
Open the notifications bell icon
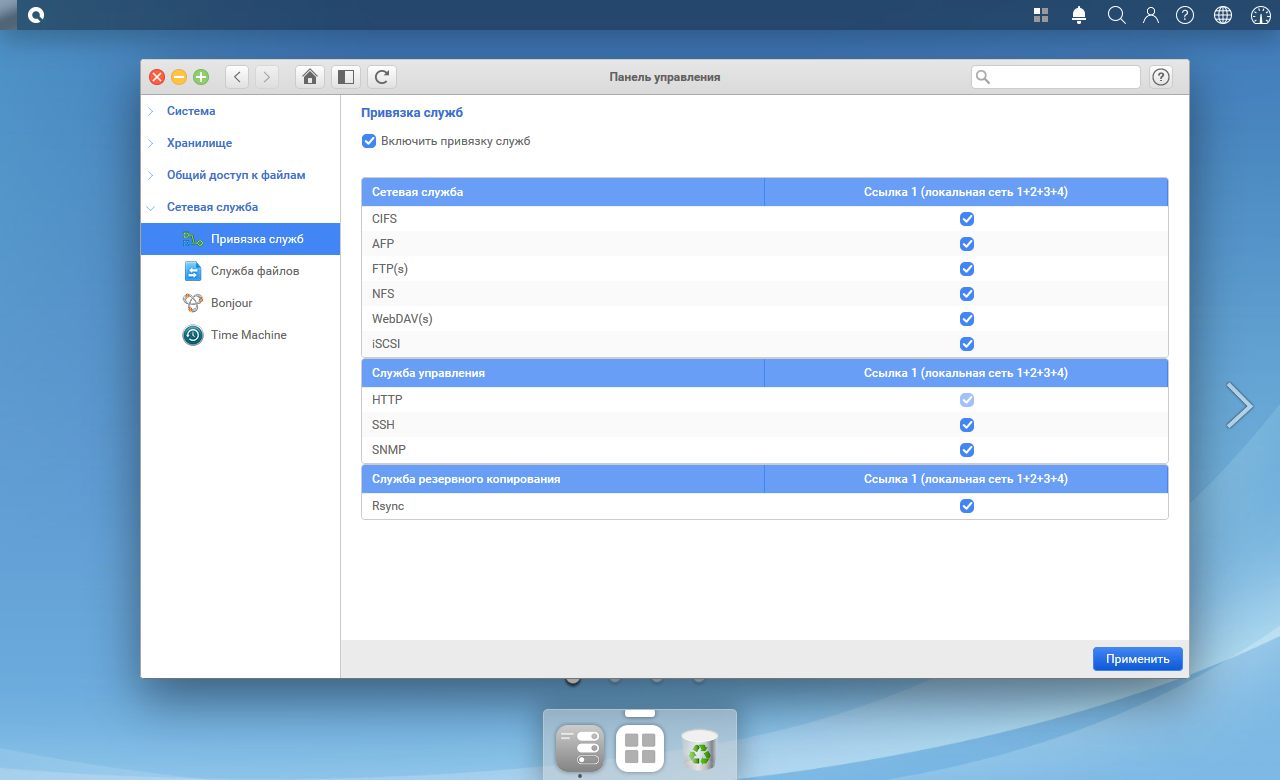click(x=1079, y=15)
